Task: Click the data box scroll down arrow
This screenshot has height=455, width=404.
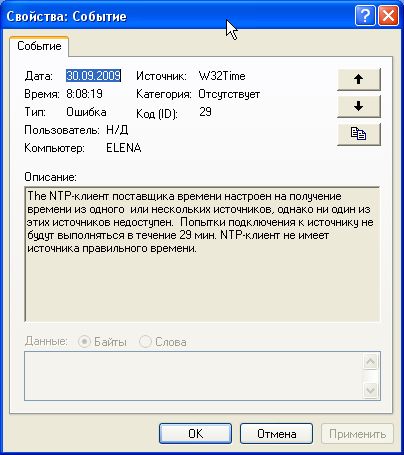Action: pyautogui.click(x=370, y=389)
